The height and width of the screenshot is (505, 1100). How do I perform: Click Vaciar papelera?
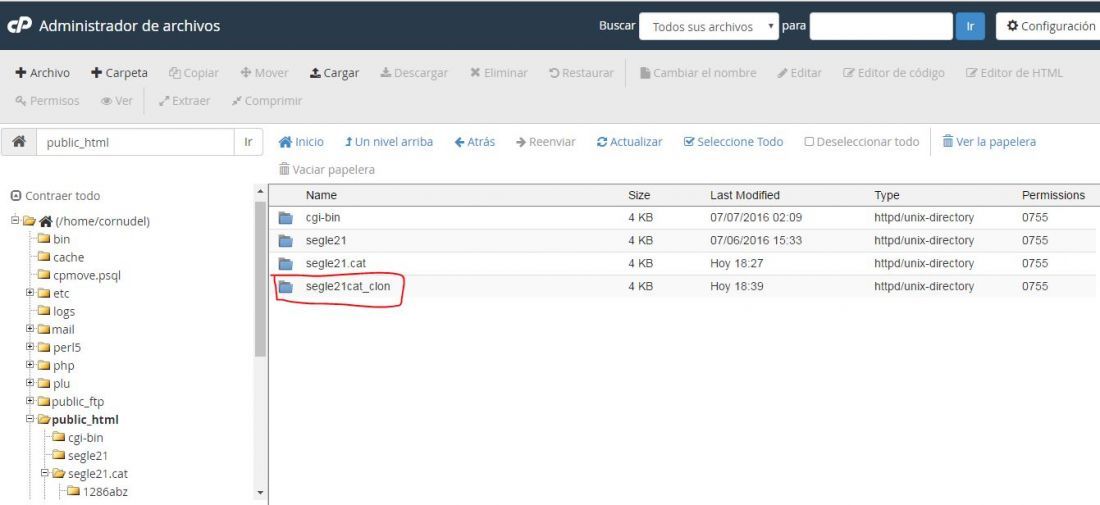click(326, 170)
